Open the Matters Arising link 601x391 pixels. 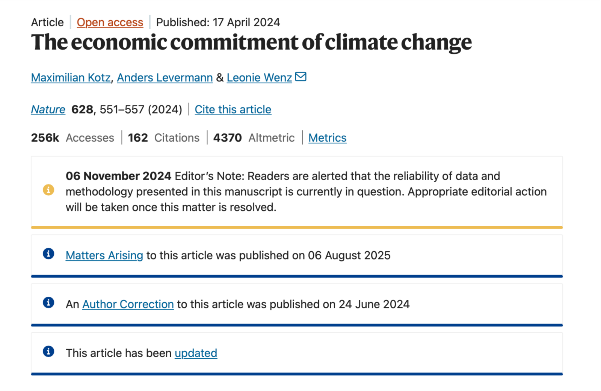(x=104, y=255)
